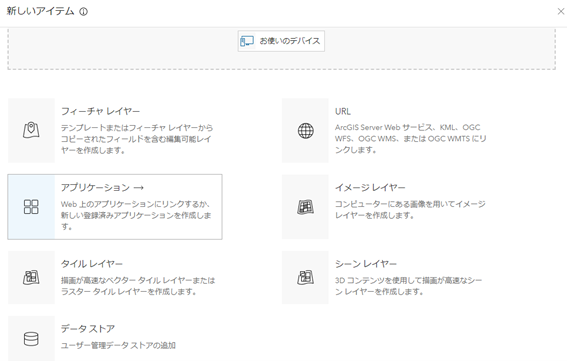The height and width of the screenshot is (361, 567).
Task: Click the arrow next to アプリケーション
Action: (x=139, y=188)
